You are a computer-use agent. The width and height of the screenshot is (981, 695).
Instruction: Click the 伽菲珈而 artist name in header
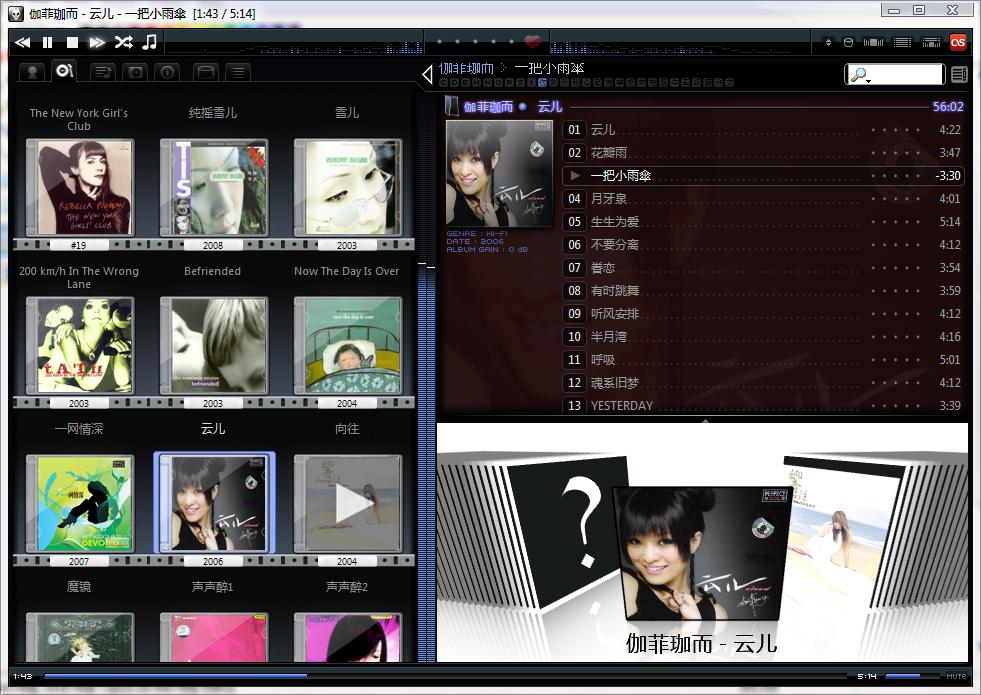coord(488,107)
